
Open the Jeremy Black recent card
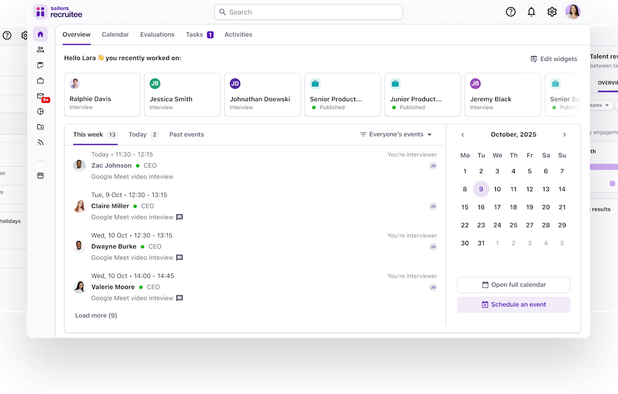(503, 95)
